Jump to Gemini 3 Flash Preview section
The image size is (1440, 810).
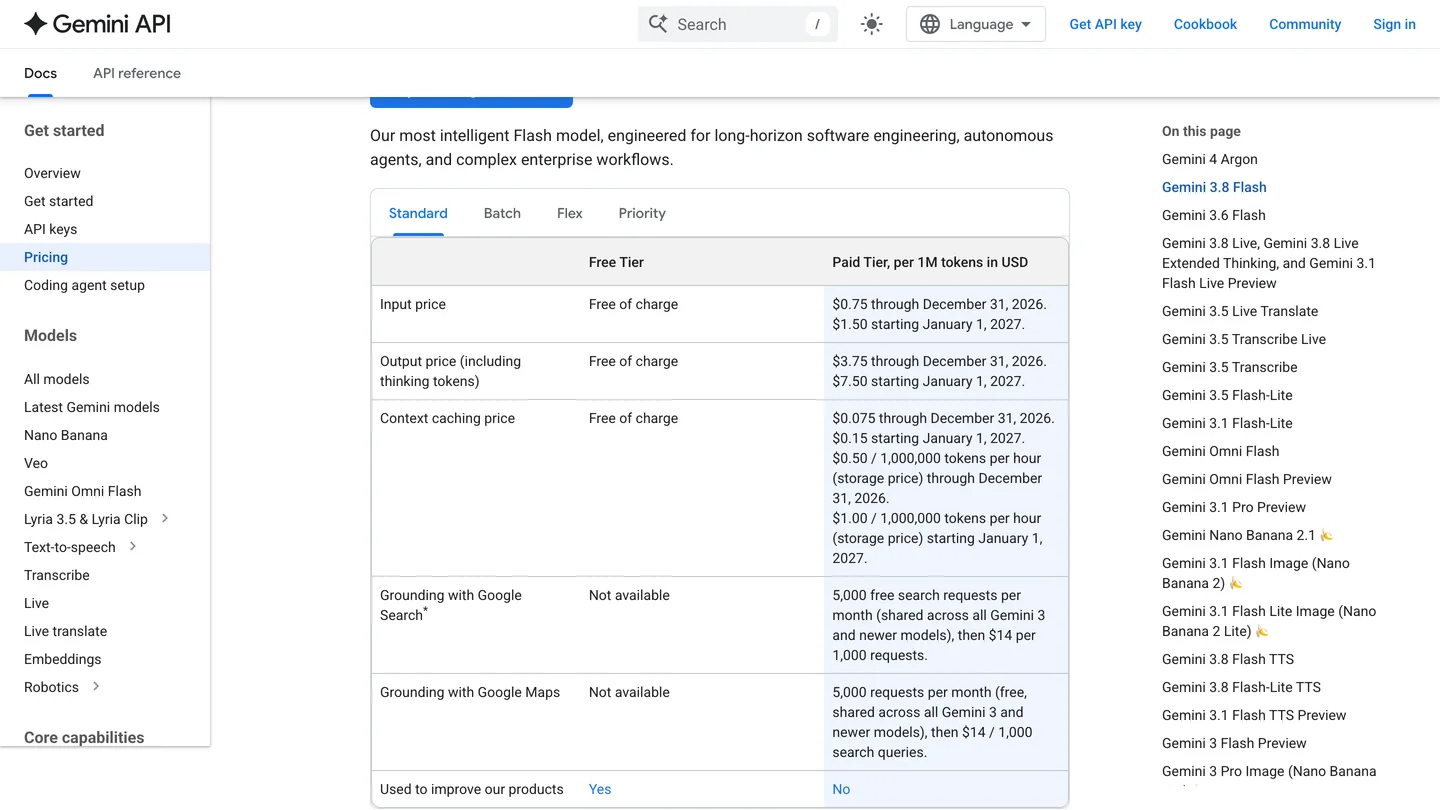[x=1234, y=743]
